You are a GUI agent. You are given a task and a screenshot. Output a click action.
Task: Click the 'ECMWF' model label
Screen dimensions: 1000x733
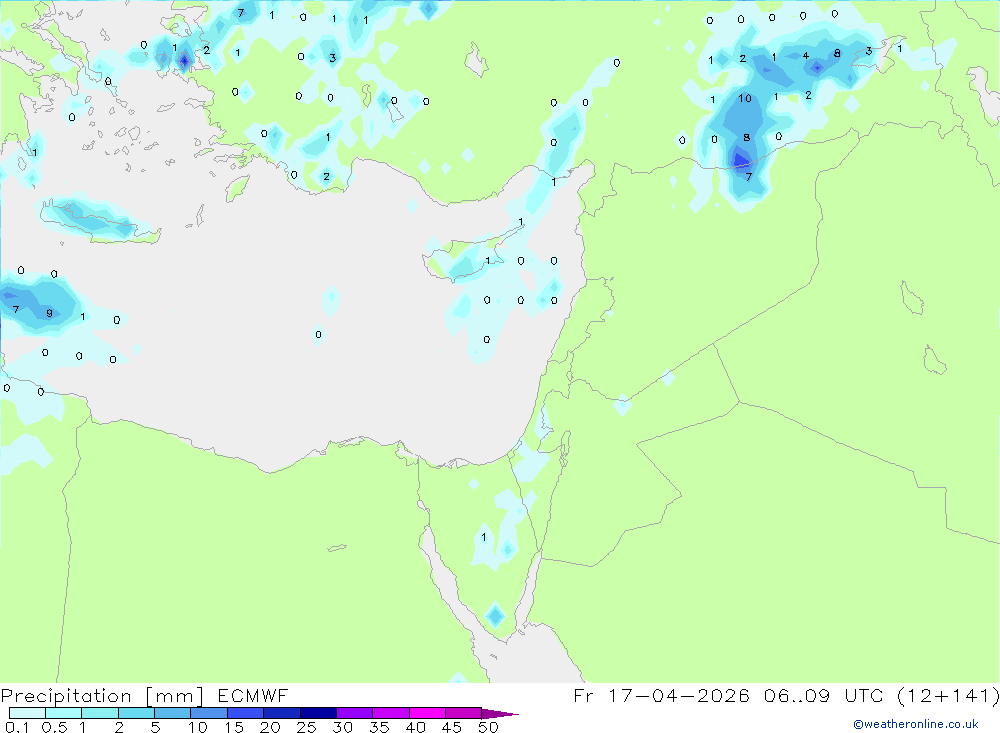pos(253,695)
